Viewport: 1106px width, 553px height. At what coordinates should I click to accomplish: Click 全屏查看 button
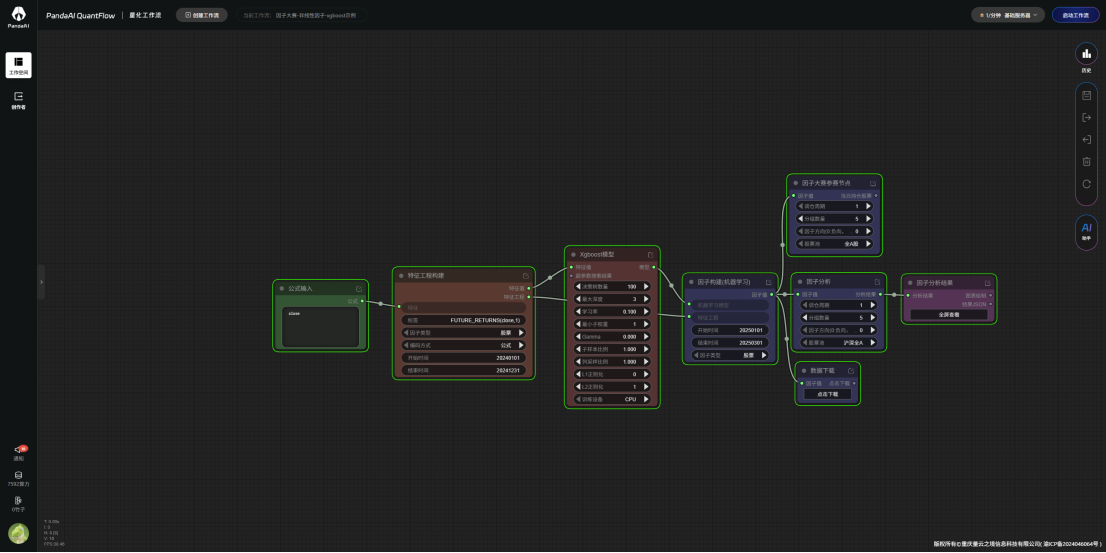[949, 315]
